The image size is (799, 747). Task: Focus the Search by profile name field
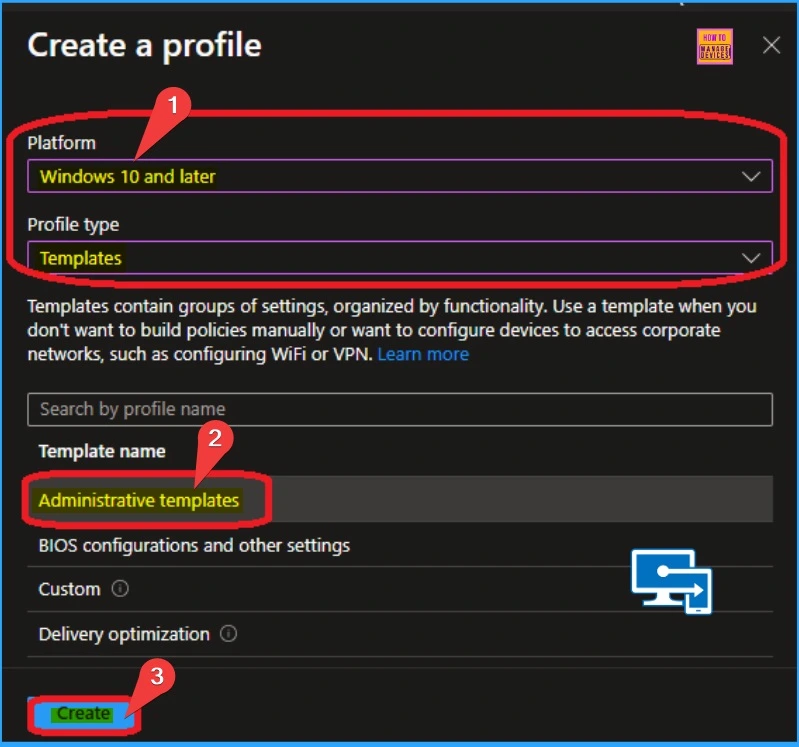(400, 409)
